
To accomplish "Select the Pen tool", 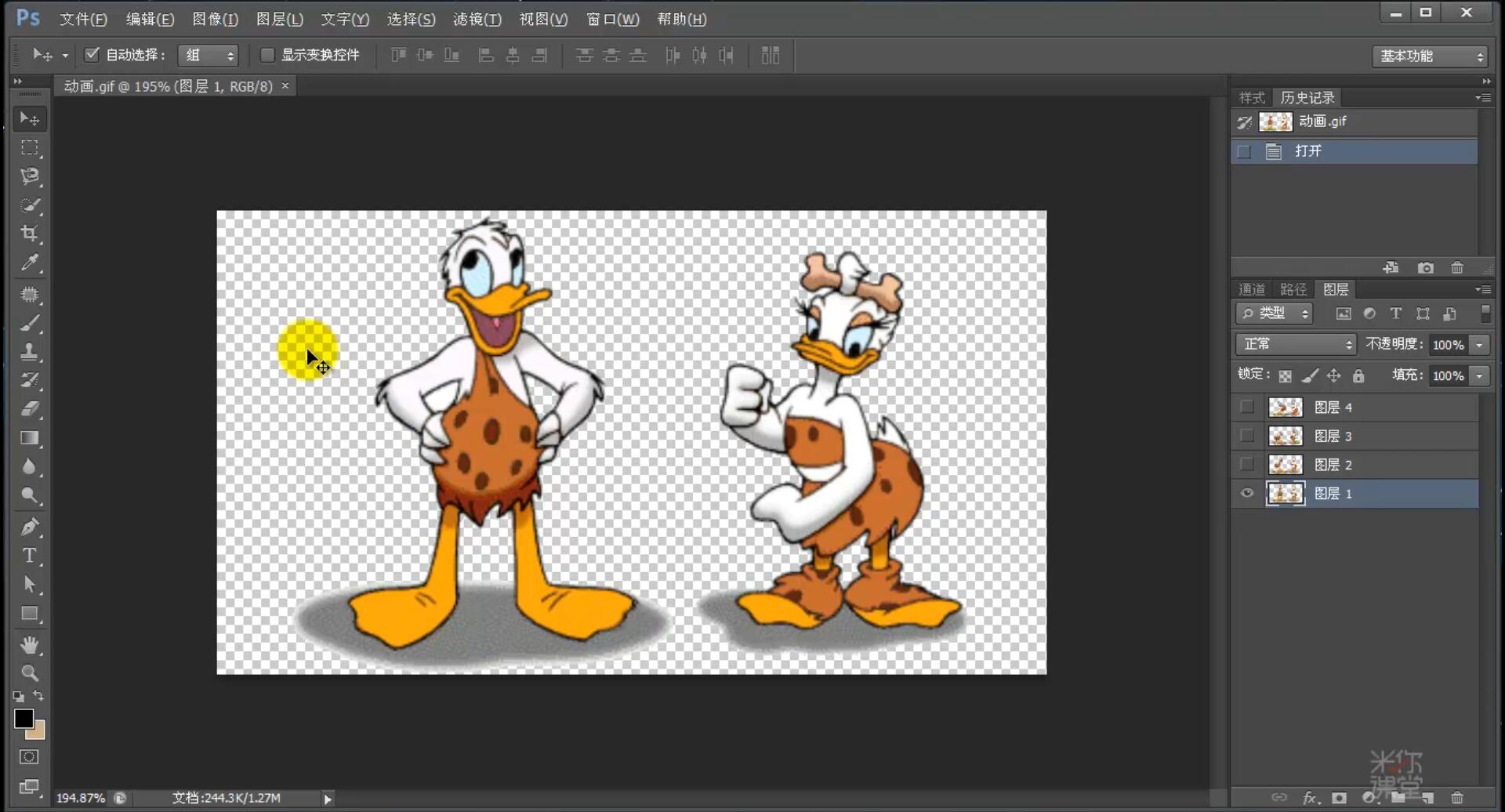I will click(30, 527).
